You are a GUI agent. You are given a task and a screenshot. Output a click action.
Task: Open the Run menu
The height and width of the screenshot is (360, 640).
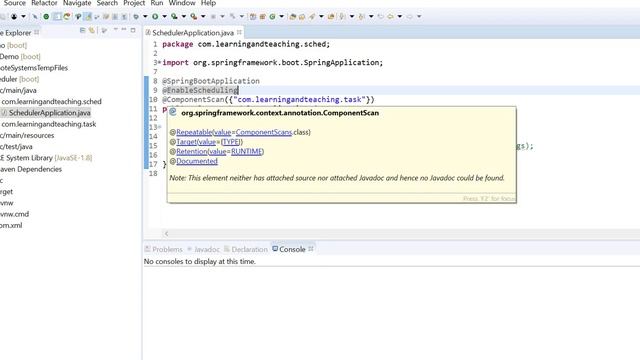pyautogui.click(x=157, y=3)
